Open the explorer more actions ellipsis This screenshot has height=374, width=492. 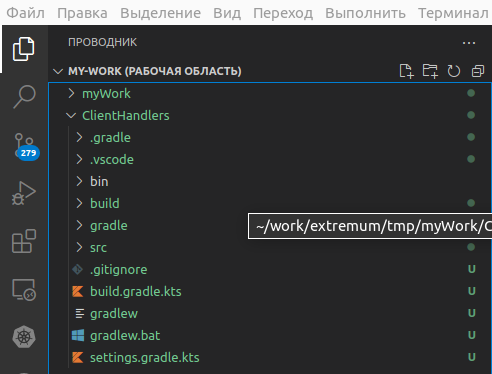(x=469, y=43)
